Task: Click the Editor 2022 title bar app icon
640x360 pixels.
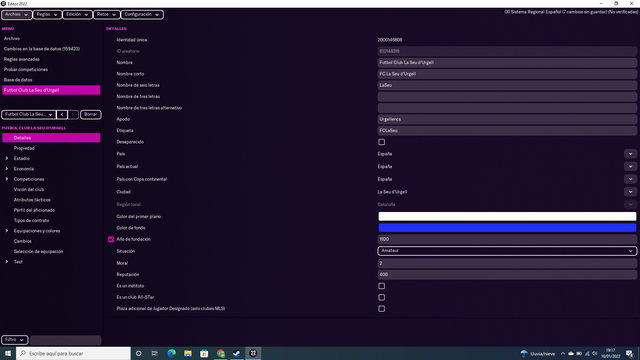Action: (x=3, y=4)
